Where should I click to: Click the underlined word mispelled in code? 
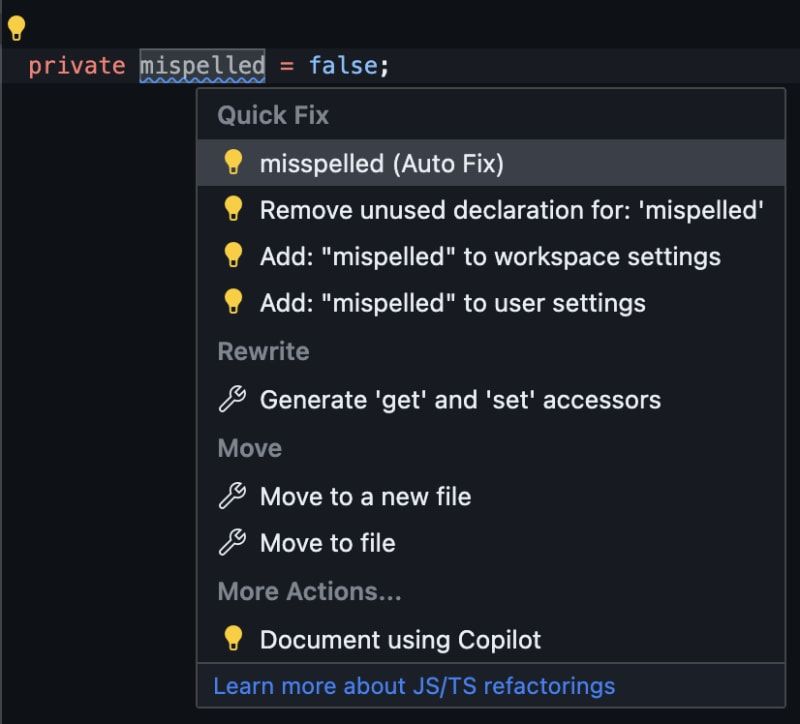point(203,66)
